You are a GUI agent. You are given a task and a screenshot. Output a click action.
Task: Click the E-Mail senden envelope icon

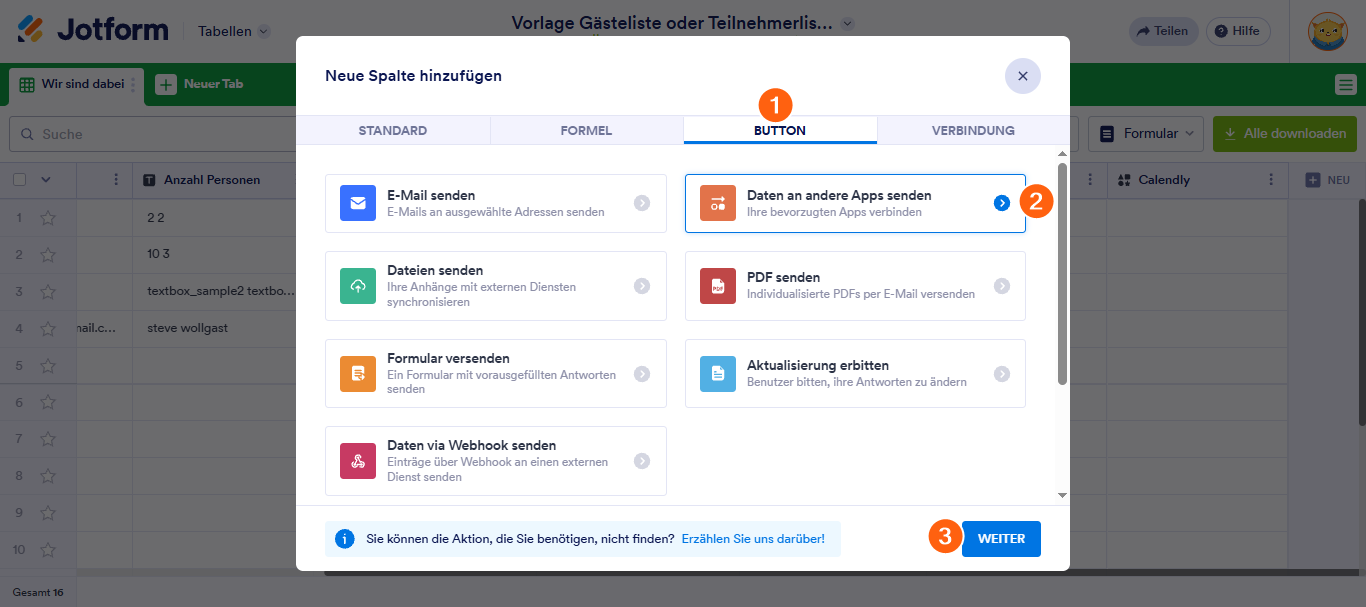[x=357, y=204]
